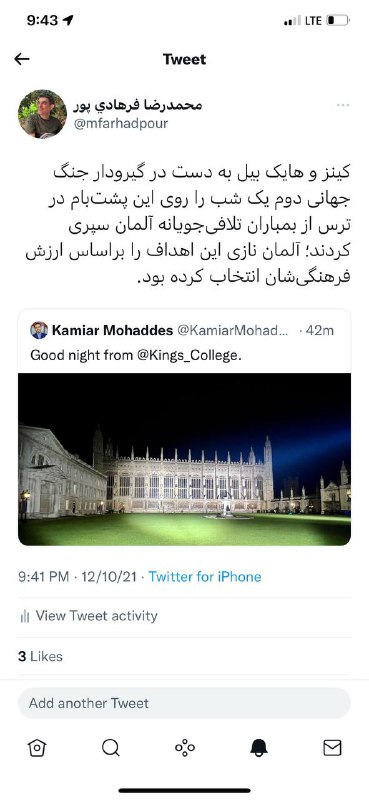369x800 pixels.
Task: Open View Tweet activity
Action: click(96, 616)
